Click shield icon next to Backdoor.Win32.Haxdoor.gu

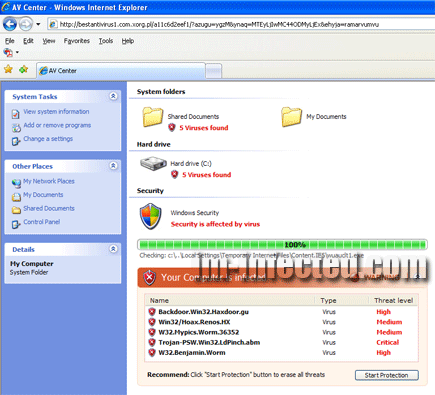152,312
